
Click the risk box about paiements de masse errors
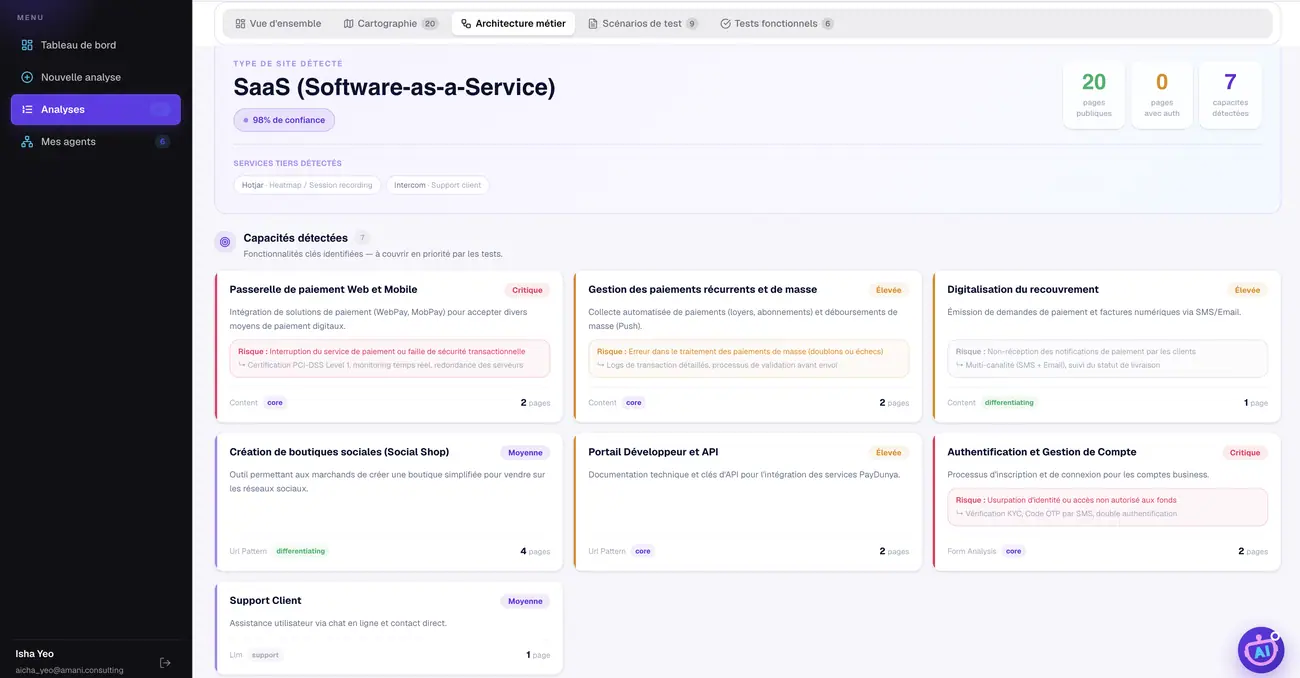click(x=748, y=358)
